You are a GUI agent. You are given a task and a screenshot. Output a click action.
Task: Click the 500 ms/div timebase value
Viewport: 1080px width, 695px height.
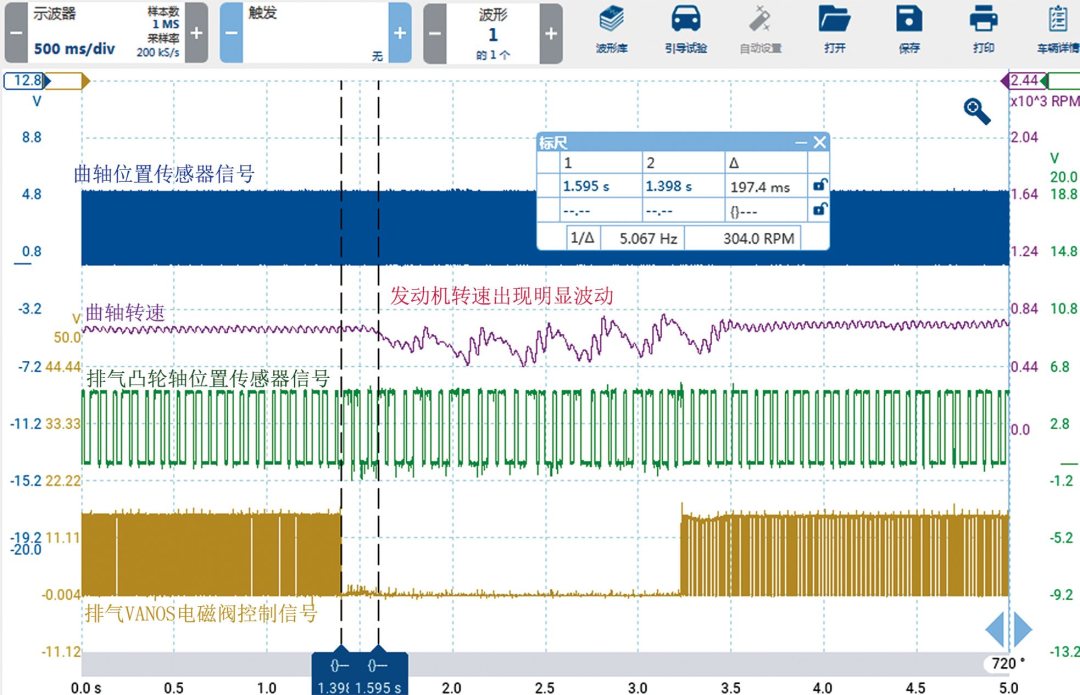(x=74, y=49)
